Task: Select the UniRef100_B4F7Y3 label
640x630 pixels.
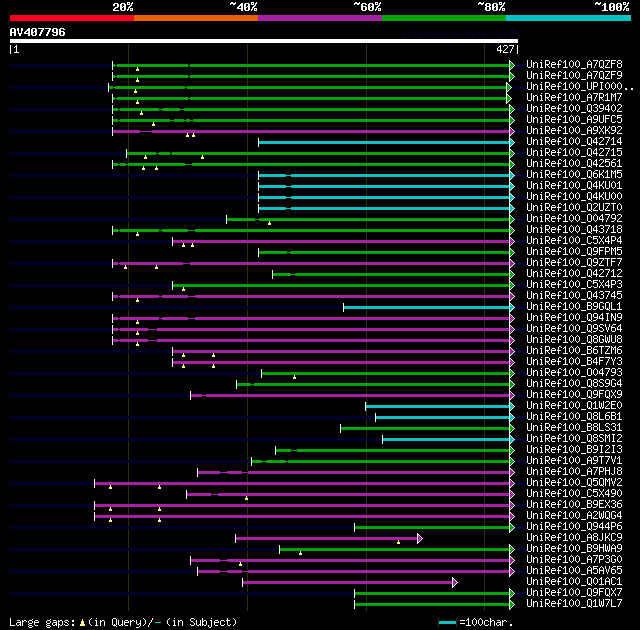Action: pyautogui.click(x=574, y=362)
